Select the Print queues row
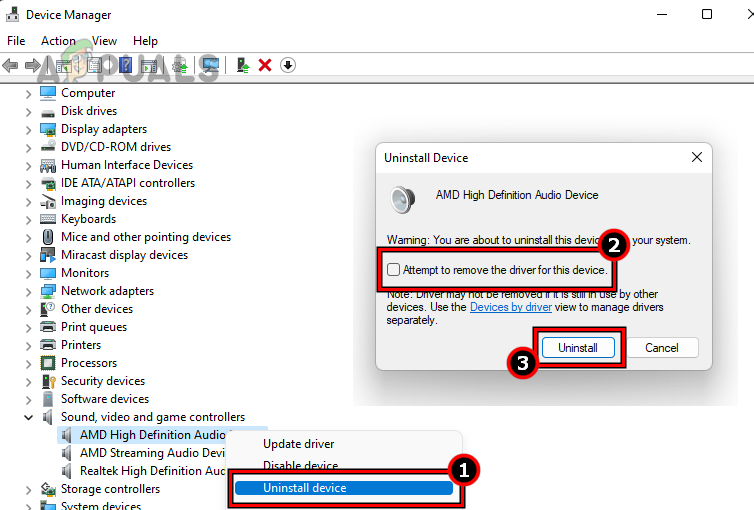This screenshot has width=754, height=510. (x=94, y=327)
